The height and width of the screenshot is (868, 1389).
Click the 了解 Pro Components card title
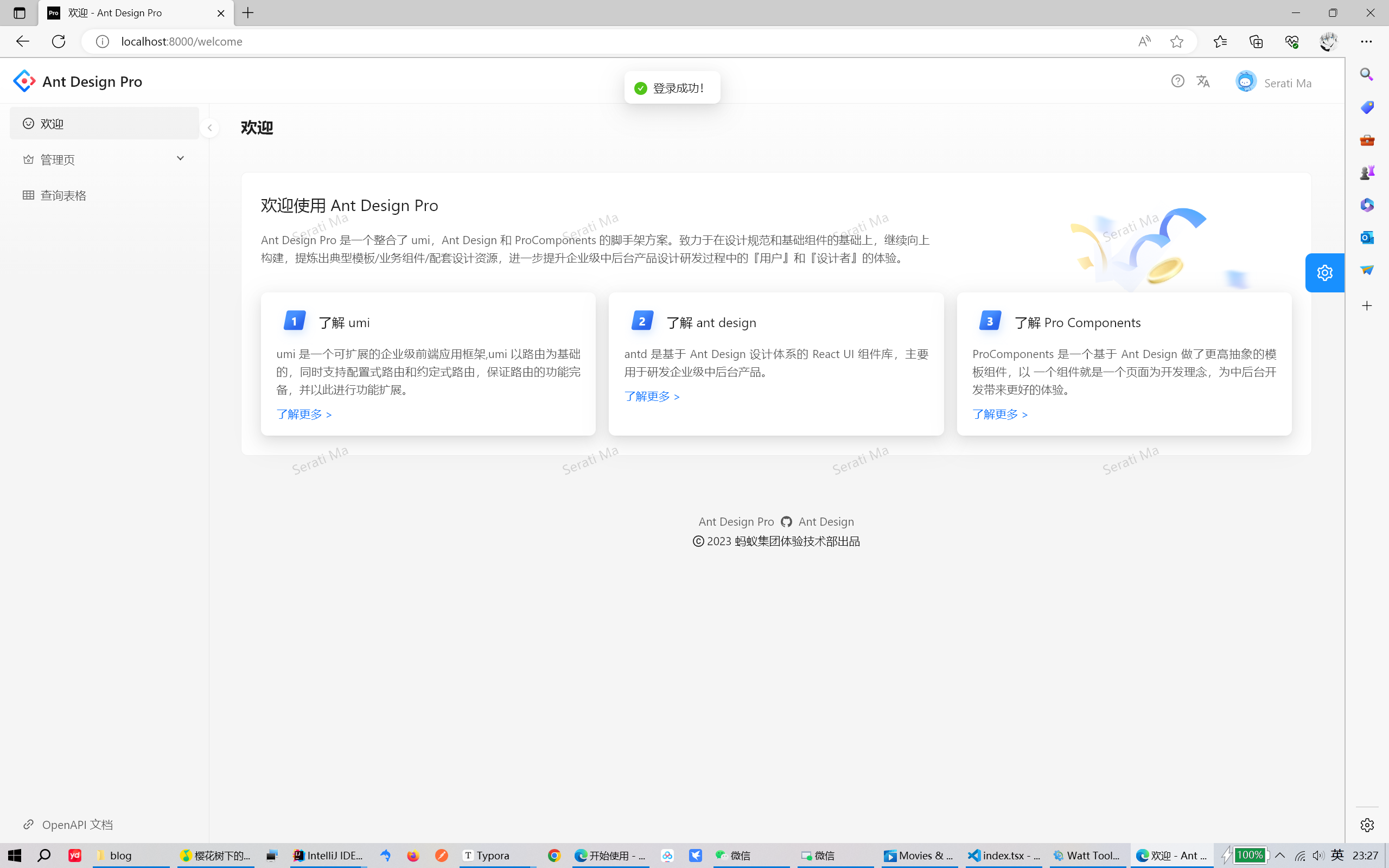coord(1078,322)
